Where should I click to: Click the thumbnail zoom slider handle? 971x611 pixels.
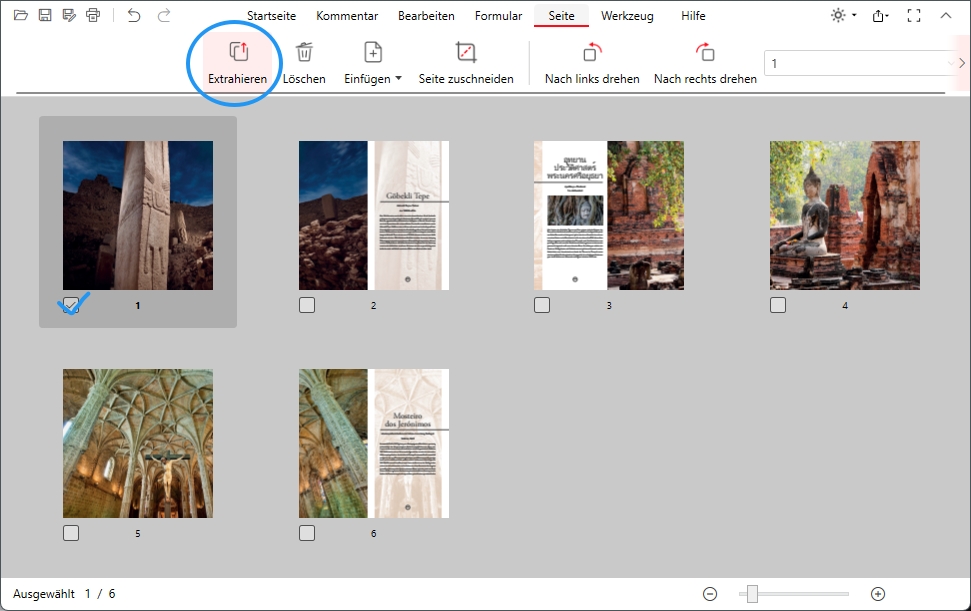coord(752,594)
